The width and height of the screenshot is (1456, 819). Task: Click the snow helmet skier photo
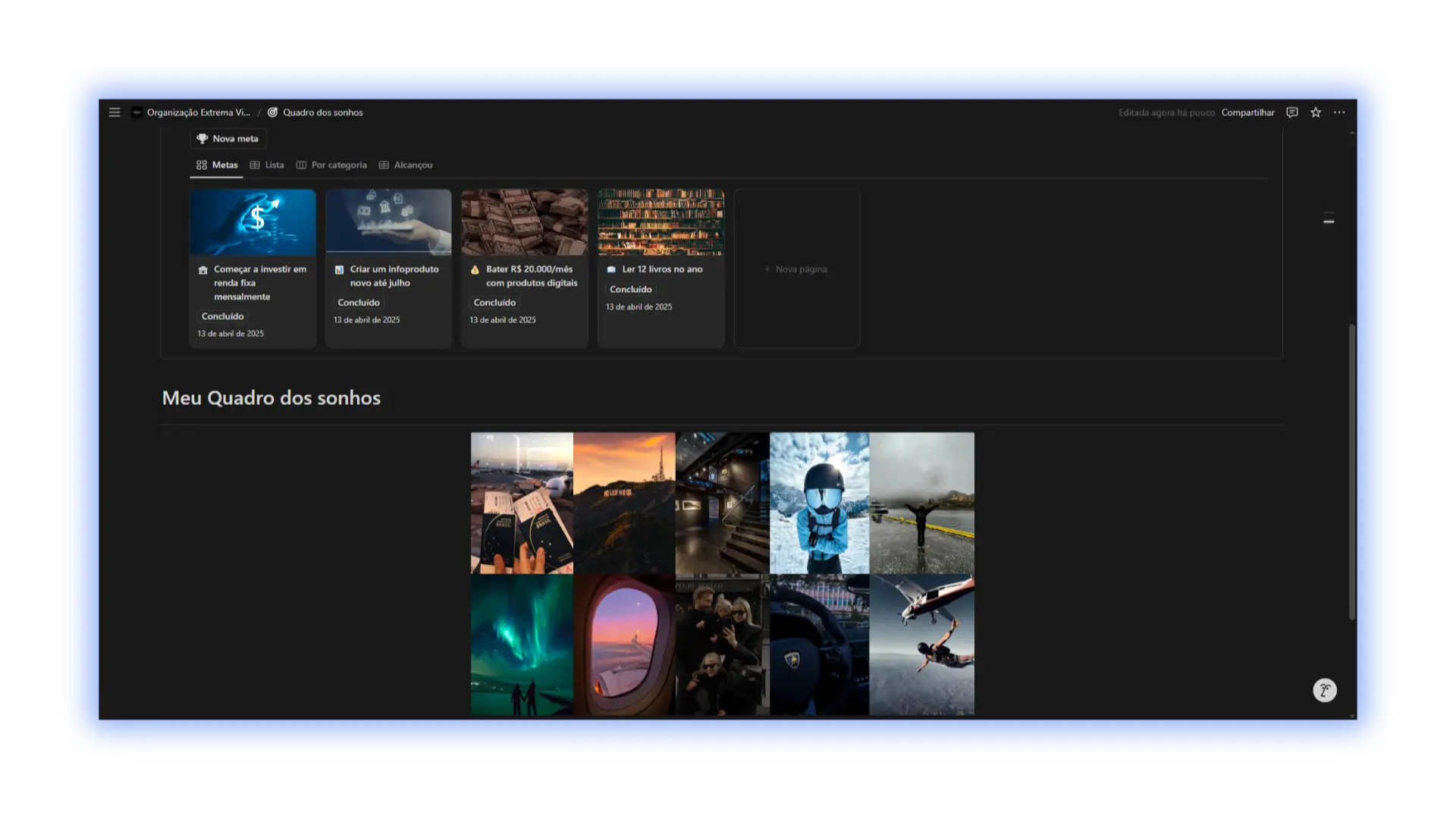(819, 503)
